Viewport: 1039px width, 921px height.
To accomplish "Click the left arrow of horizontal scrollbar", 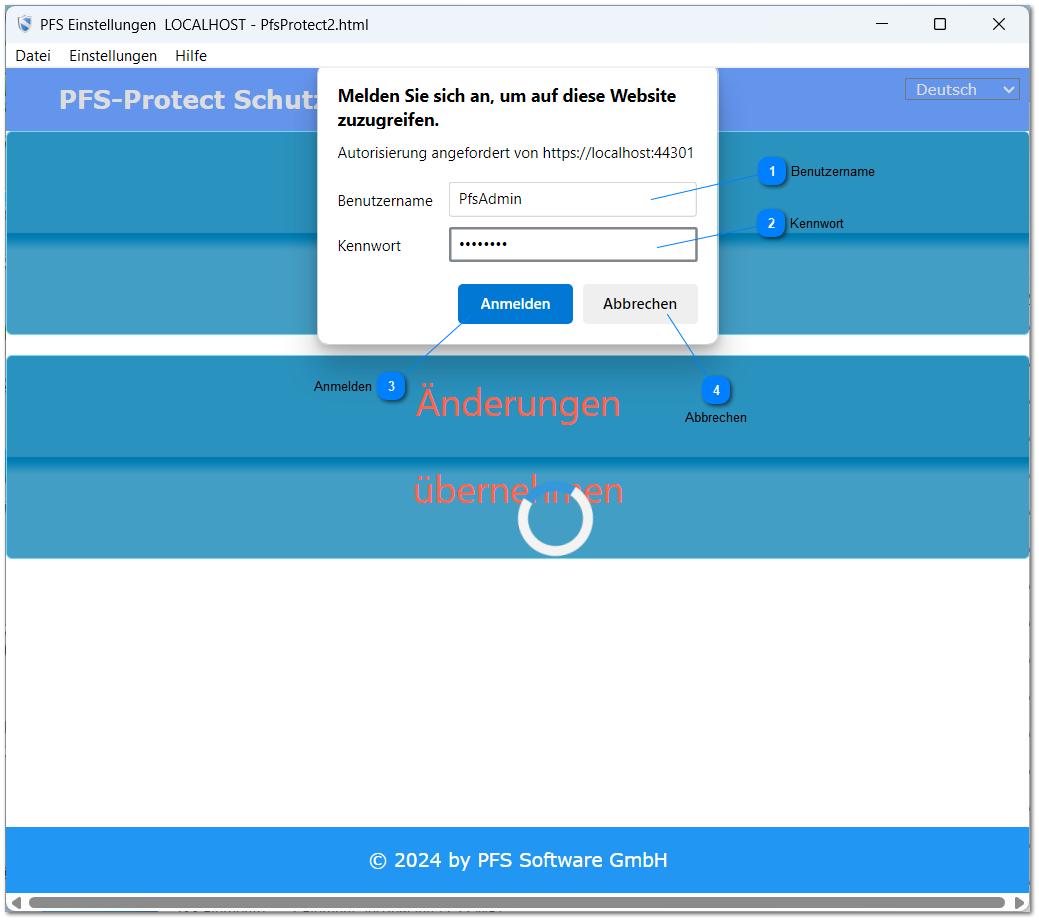I will tap(16, 903).
